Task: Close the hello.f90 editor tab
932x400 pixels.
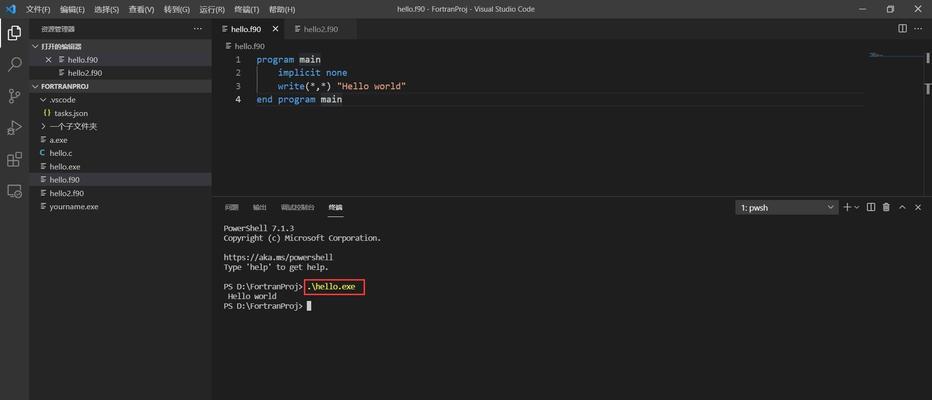Action: [275, 29]
